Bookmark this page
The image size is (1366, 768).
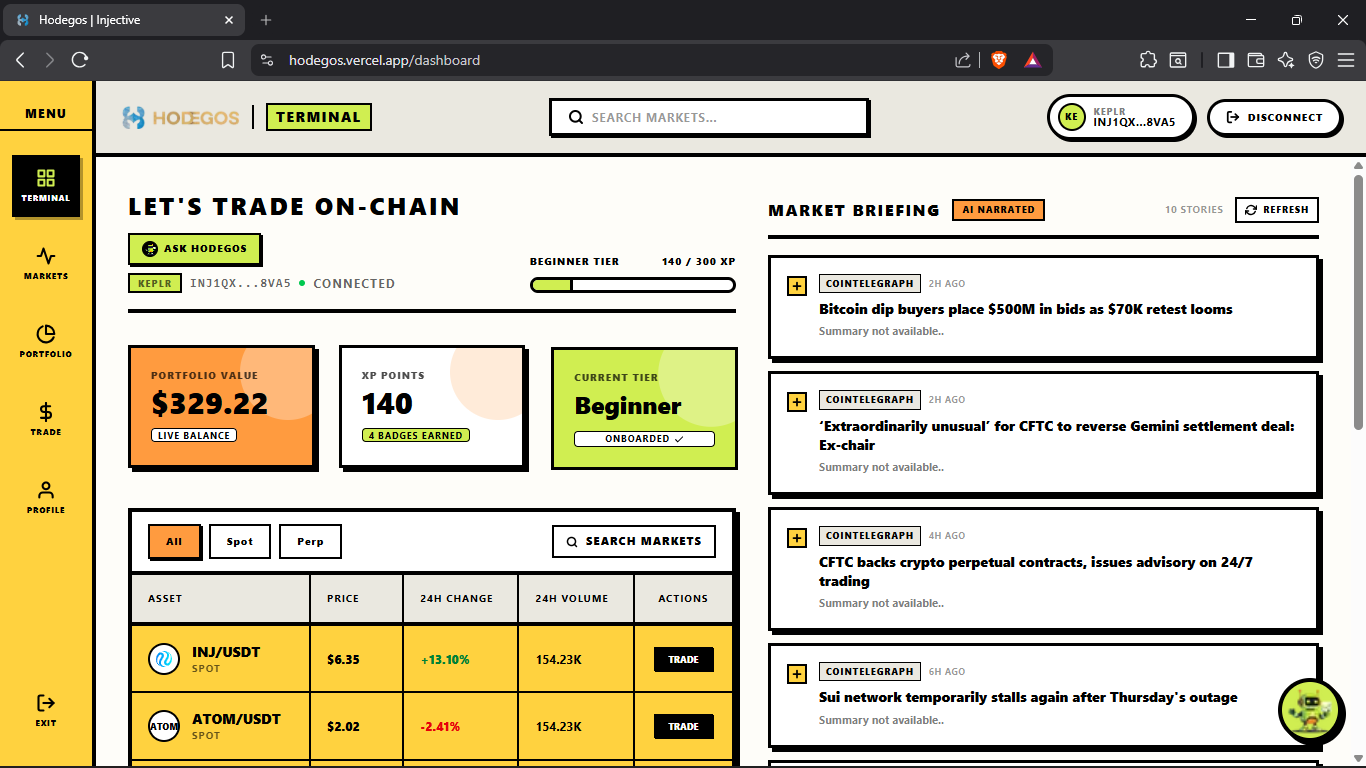[228, 60]
